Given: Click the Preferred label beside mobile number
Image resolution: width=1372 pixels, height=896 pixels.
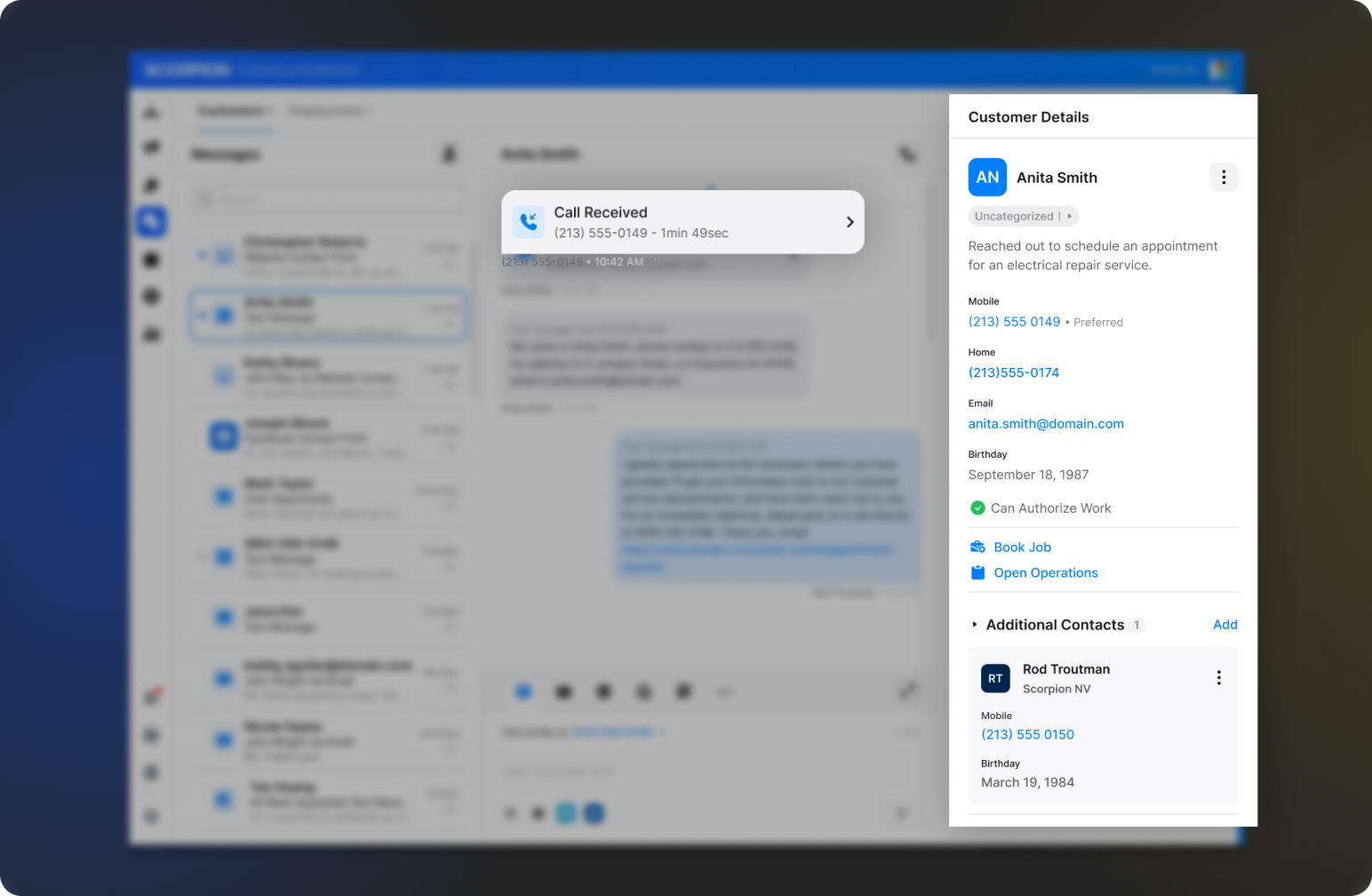Looking at the screenshot, I should pos(1098,323).
